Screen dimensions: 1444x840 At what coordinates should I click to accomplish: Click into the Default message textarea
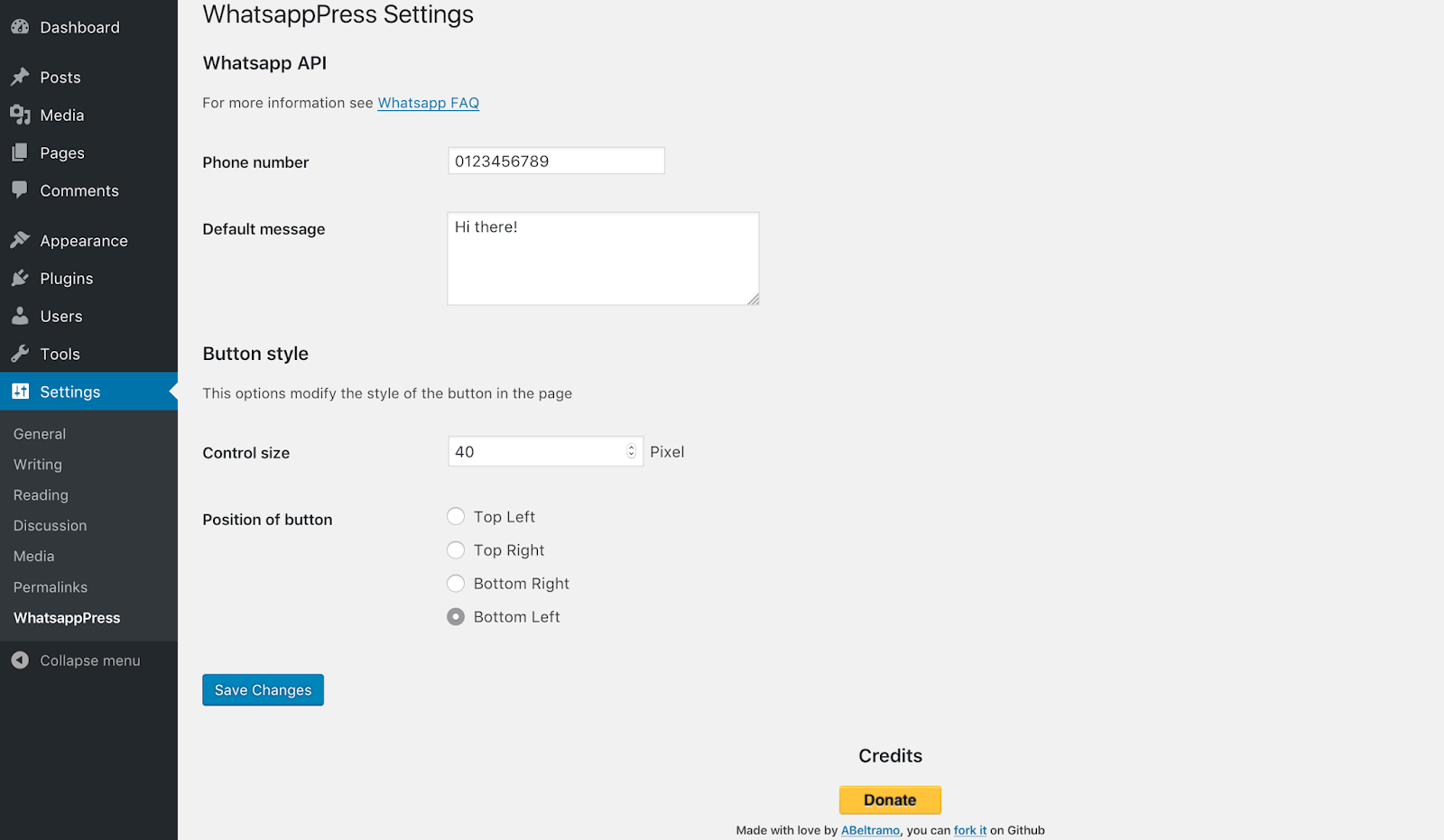(x=603, y=259)
